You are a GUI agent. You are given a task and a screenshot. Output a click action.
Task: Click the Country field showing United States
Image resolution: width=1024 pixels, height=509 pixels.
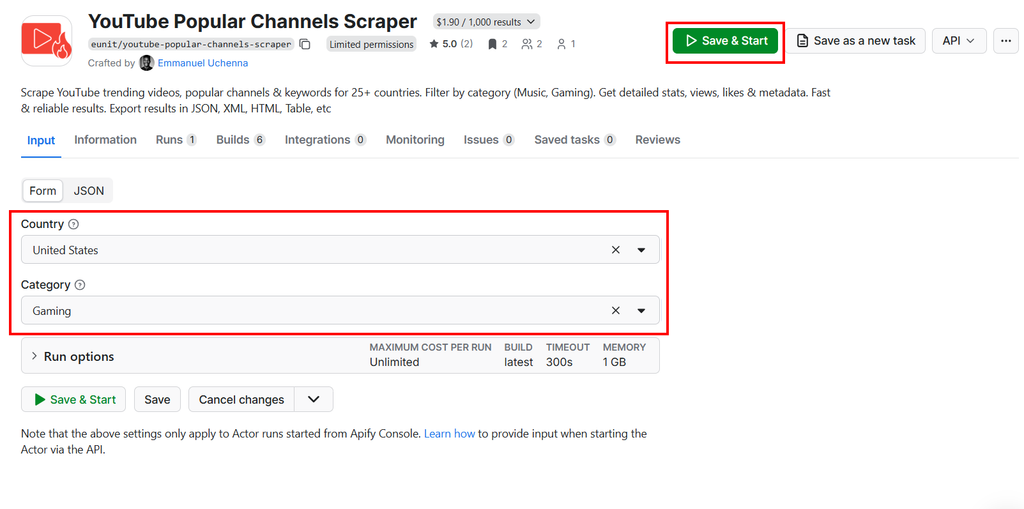click(x=340, y=250)
